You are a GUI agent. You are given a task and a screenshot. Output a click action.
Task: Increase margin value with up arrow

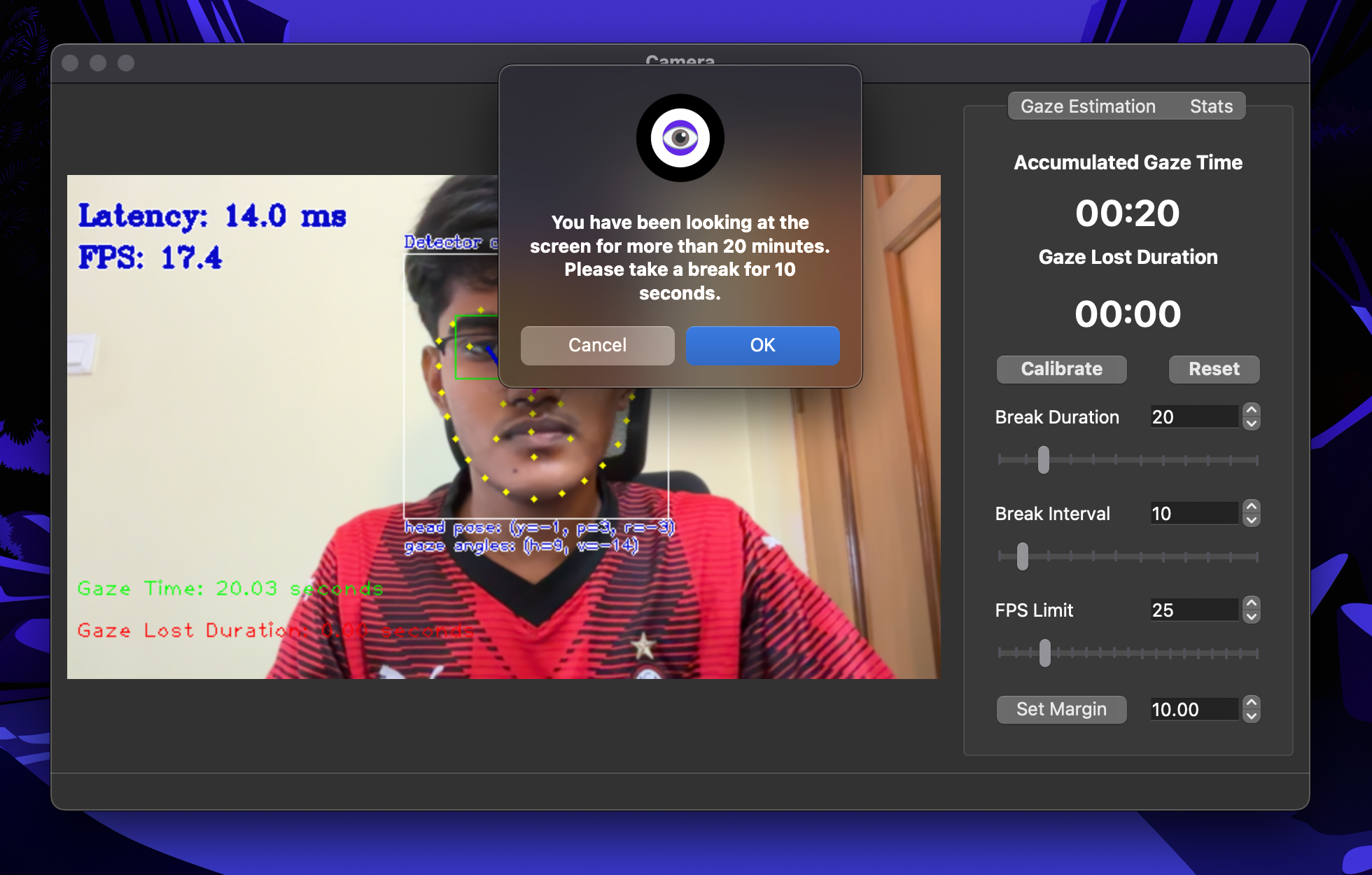tap(1252, 703)
